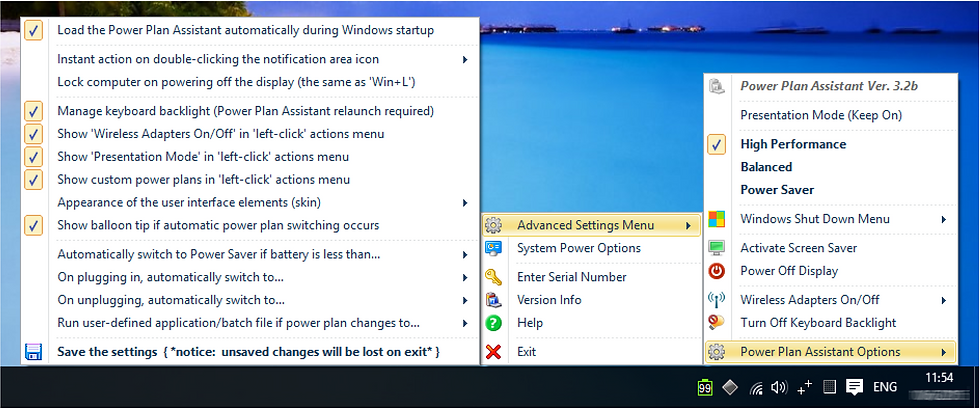Viewport: 980px width, 409px height.
Task: Click the gear icon beside Advanced Settings Menu
Action: click(x=493, y=225)
